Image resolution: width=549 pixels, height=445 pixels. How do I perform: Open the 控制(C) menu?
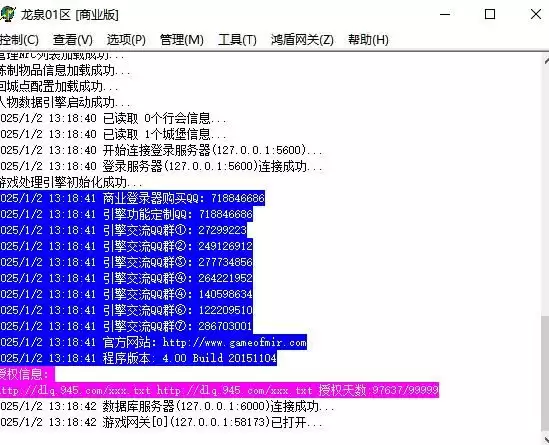19,40
